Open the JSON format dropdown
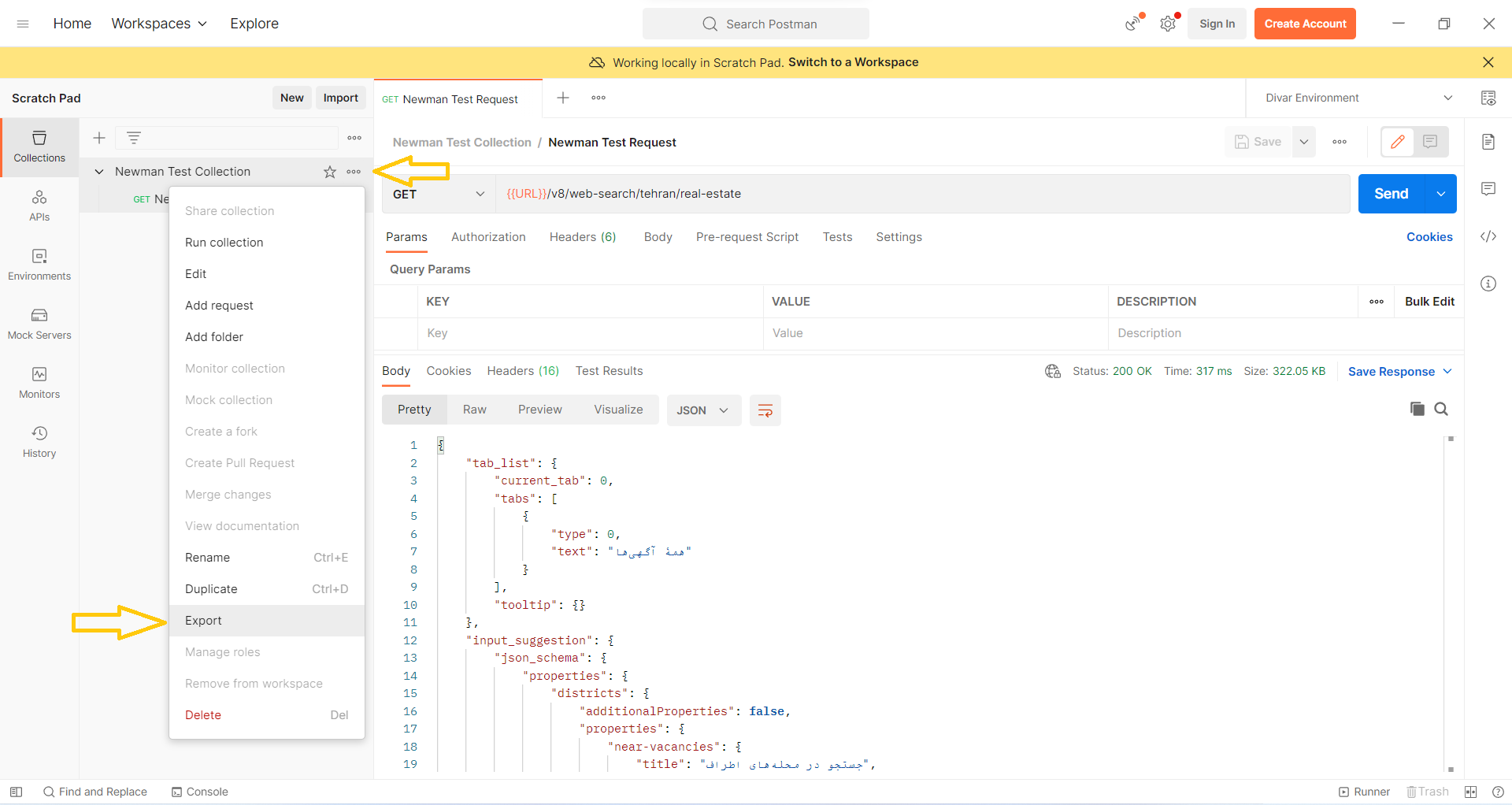1512x805 pixels. pos(703,410)
